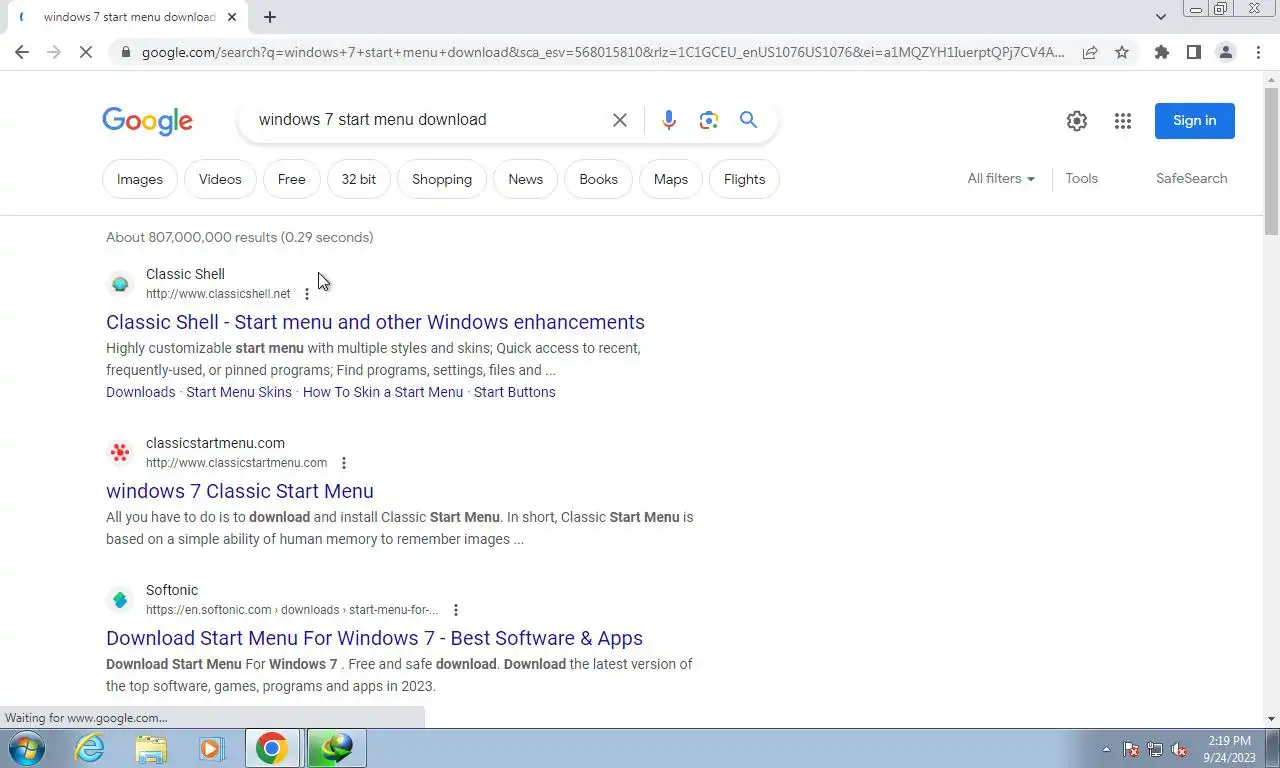Open the search Tools options

[x=1082, y=179]
